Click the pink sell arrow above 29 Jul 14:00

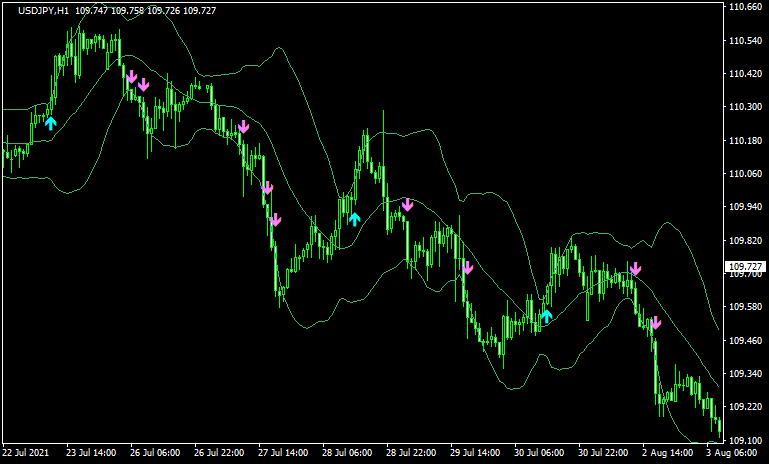[x=467, y=267]
